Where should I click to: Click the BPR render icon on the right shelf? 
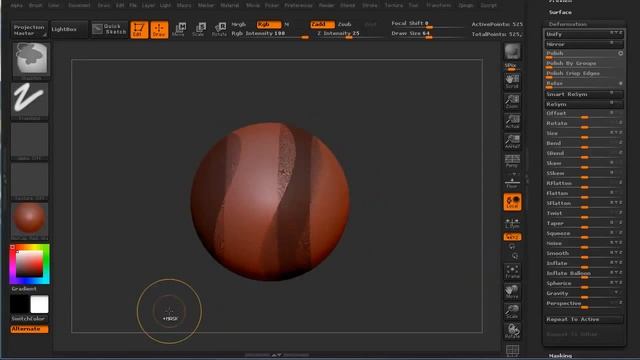coord(512,52)
